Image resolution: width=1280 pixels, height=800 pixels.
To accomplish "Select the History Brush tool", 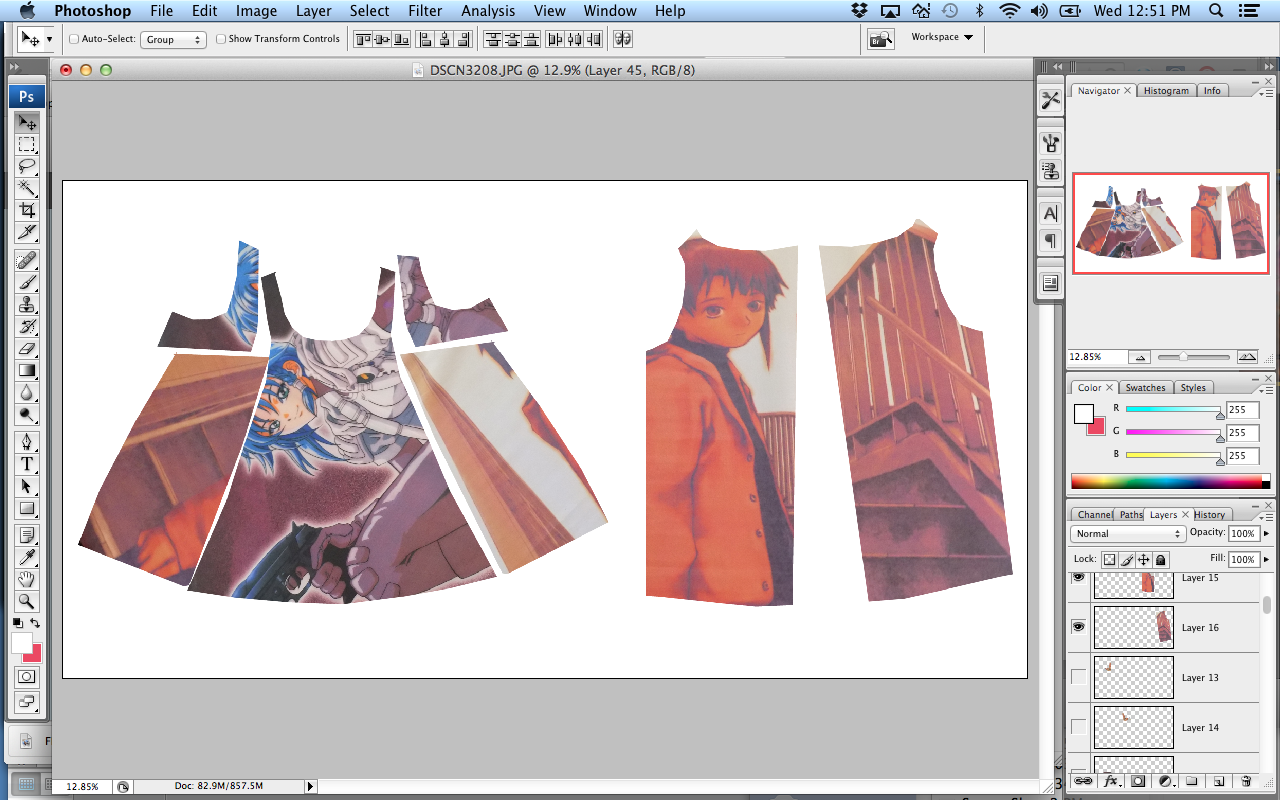I will point(27,326).
